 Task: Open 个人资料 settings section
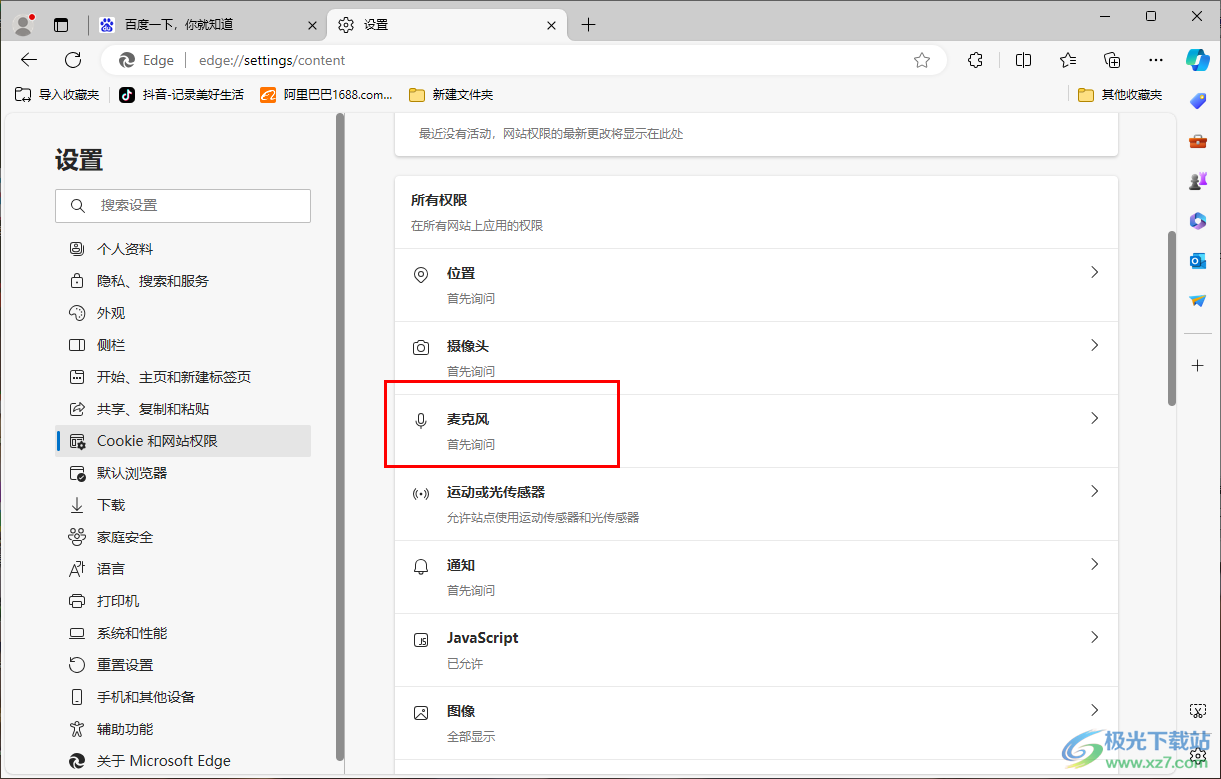point(183,249)
